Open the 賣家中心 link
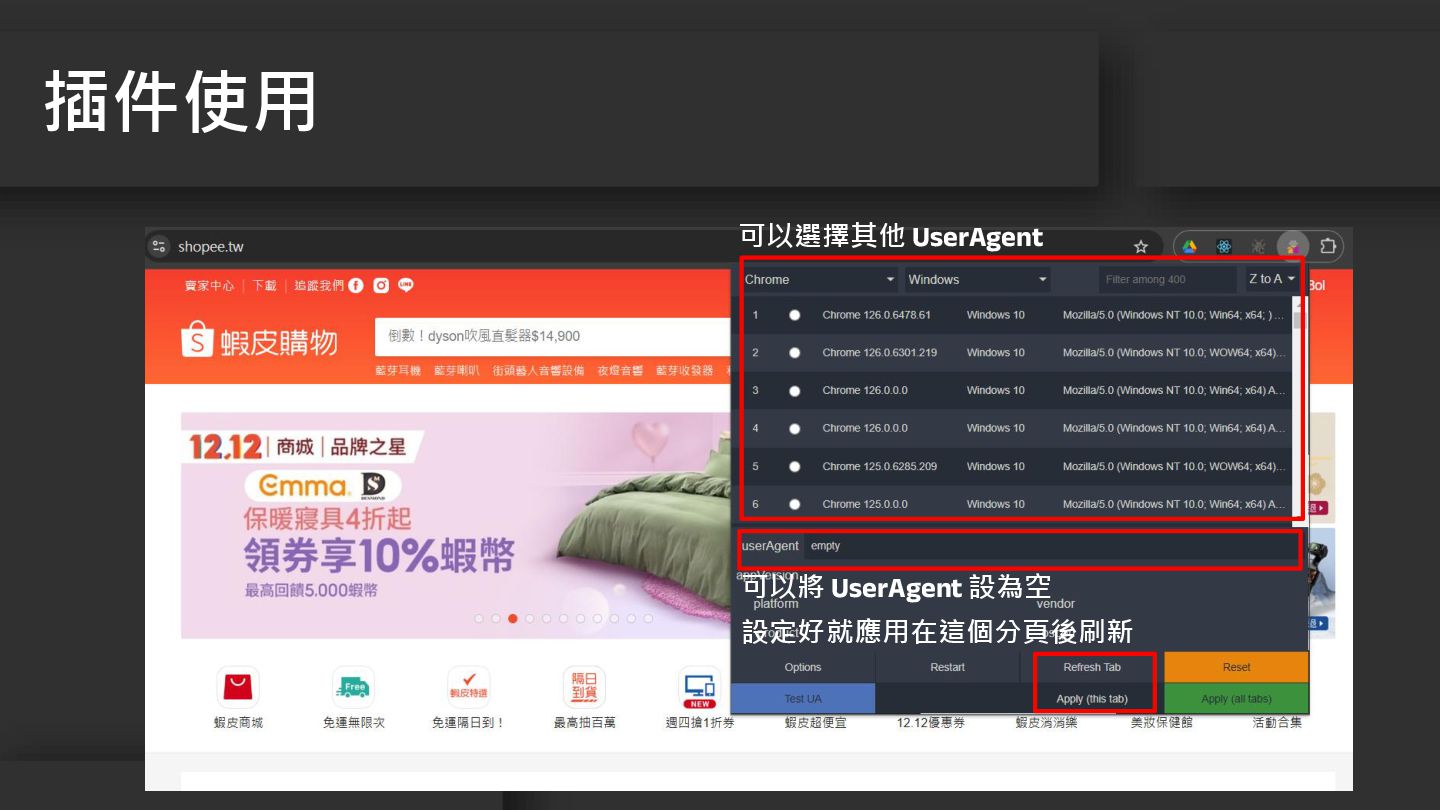 tap(209, 285)
